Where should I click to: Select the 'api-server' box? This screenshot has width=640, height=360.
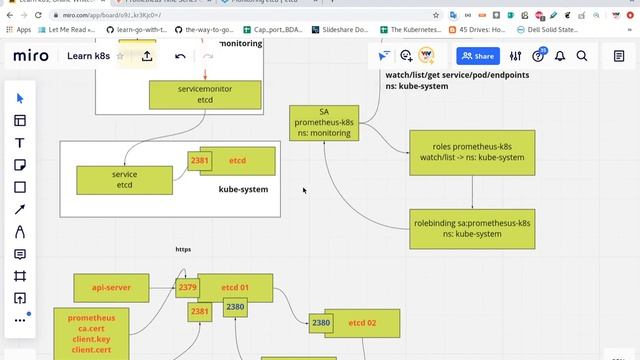tap(111, 288)
